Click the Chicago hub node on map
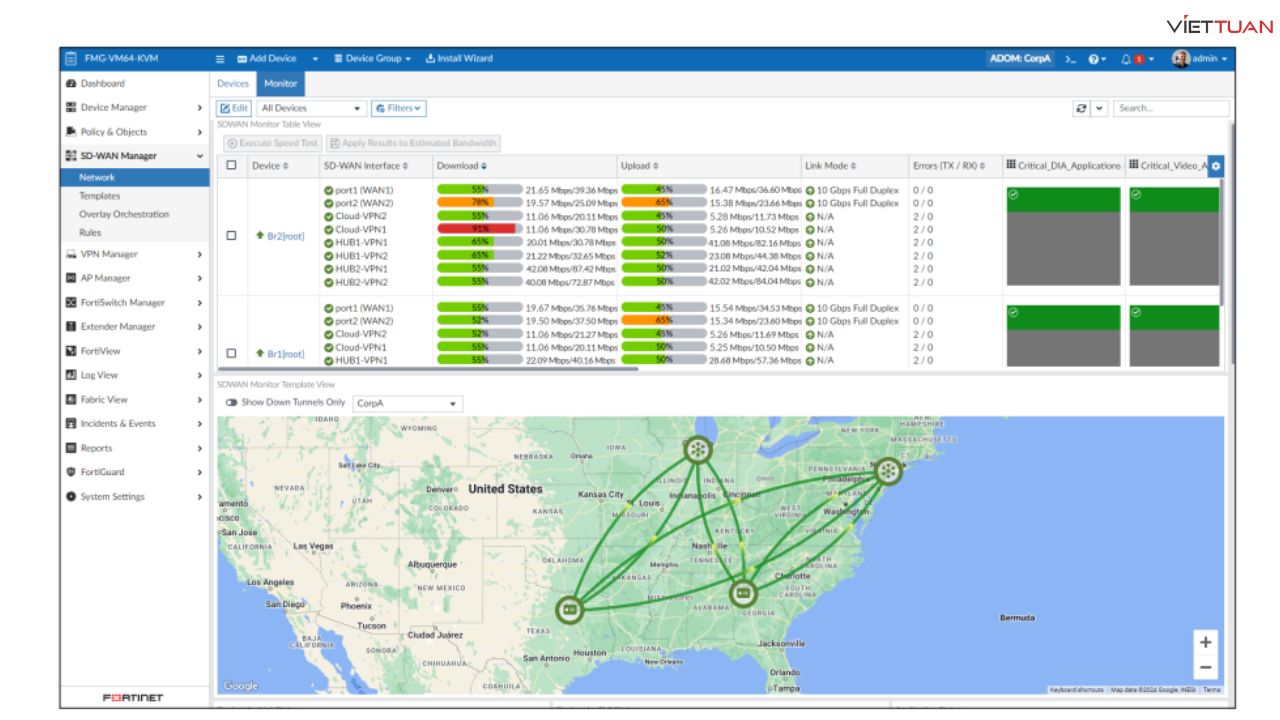 tap(697, 450)
